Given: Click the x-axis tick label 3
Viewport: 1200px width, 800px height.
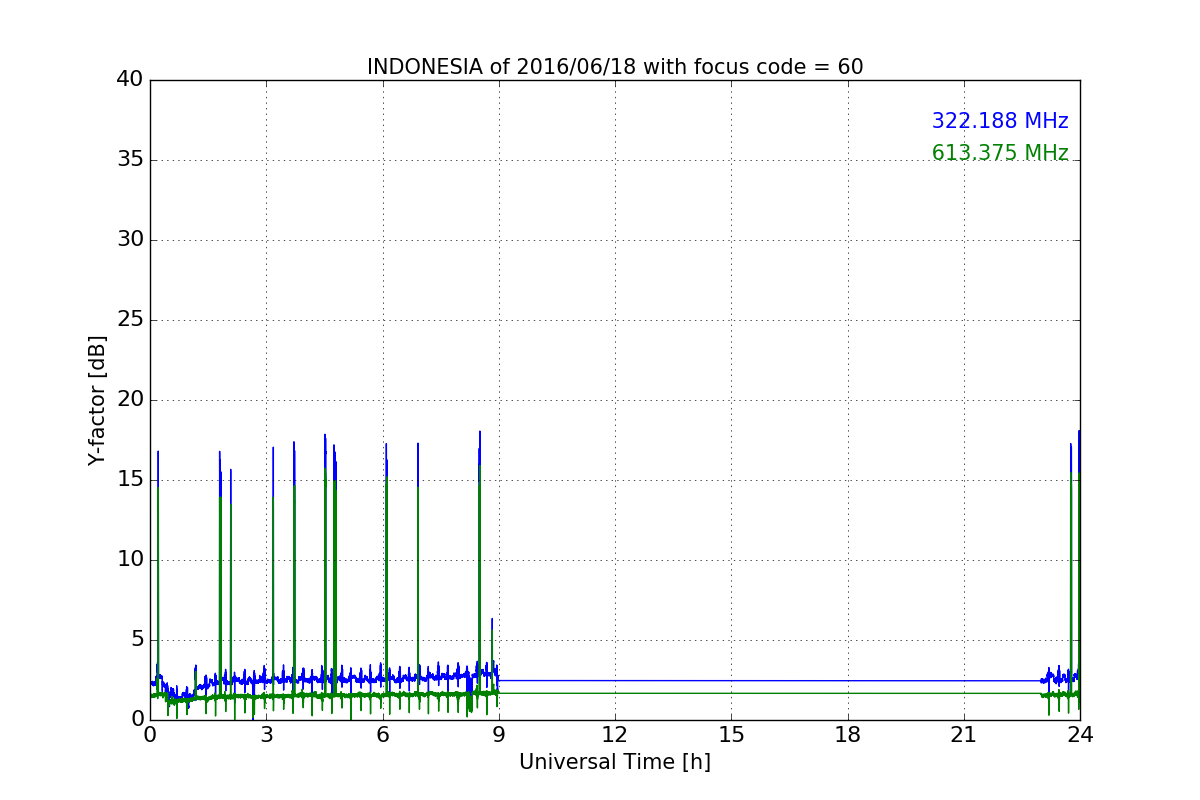Looking at the screenshot, I should click(x=267, y=735).
